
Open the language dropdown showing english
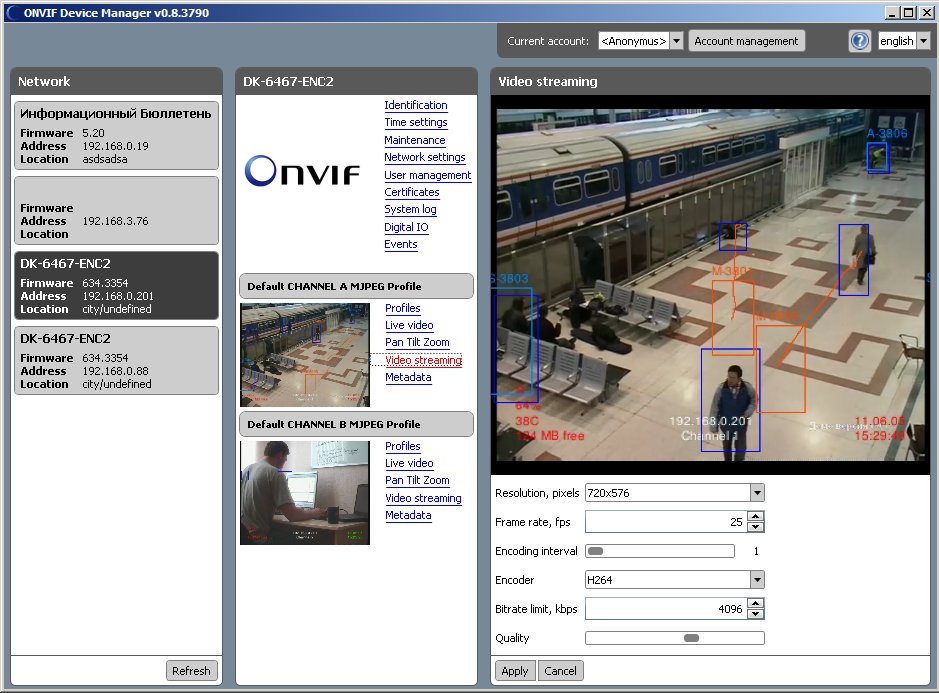tap(922, 41)
